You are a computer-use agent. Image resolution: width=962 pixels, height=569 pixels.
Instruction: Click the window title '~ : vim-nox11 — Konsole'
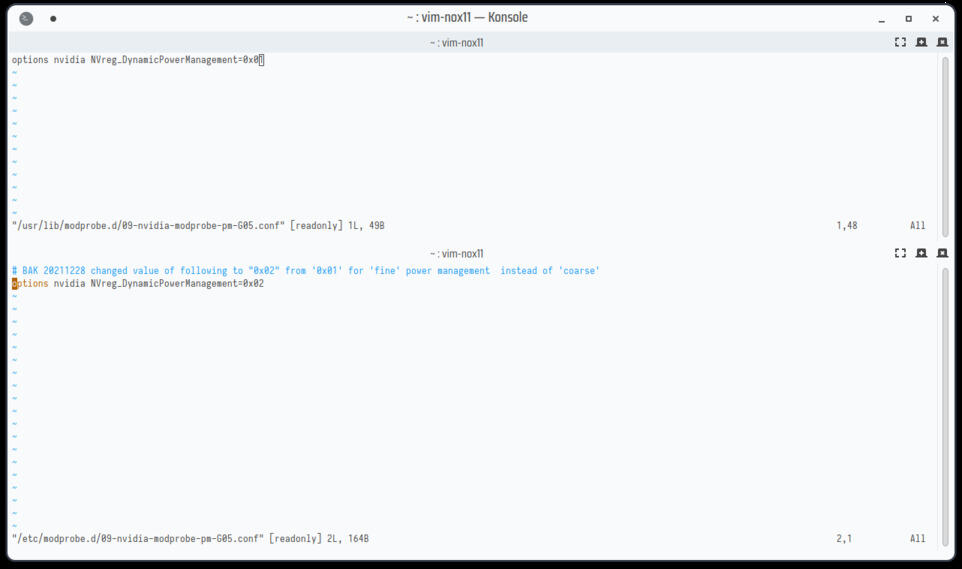pos(467,18)
